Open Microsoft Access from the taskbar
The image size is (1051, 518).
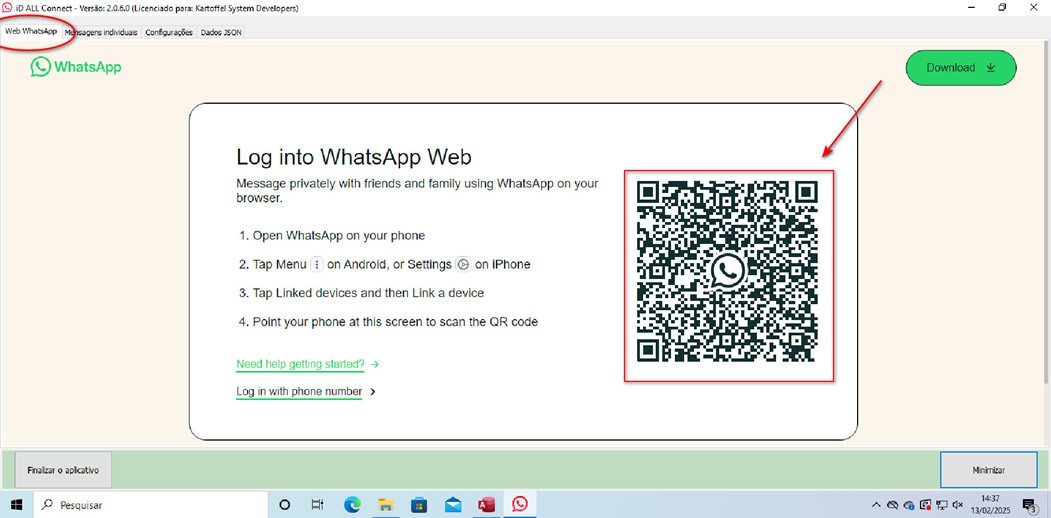point(487,505)
